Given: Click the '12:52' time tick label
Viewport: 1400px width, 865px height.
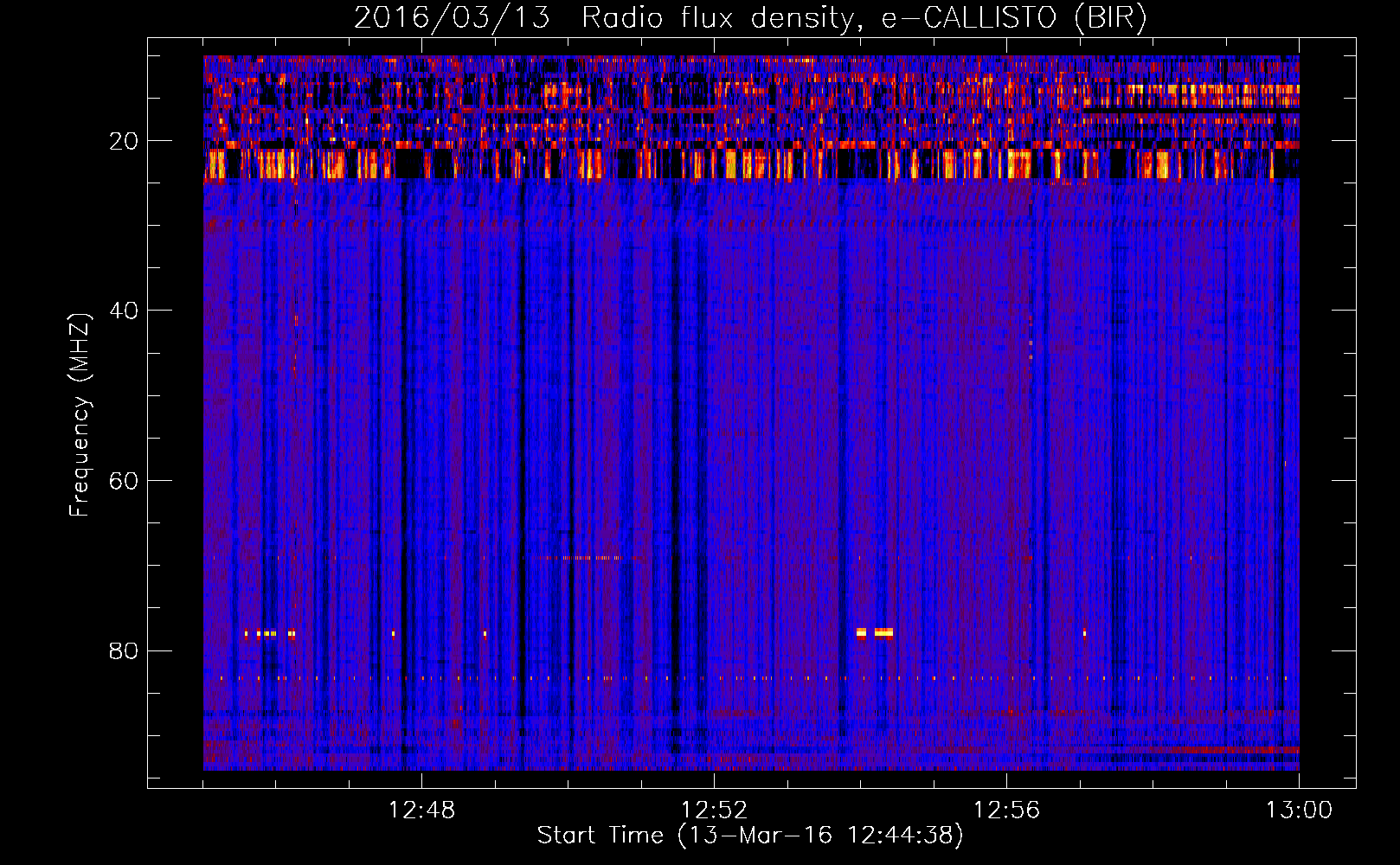Looking at the screenshot, I should (x=714, y=811).
